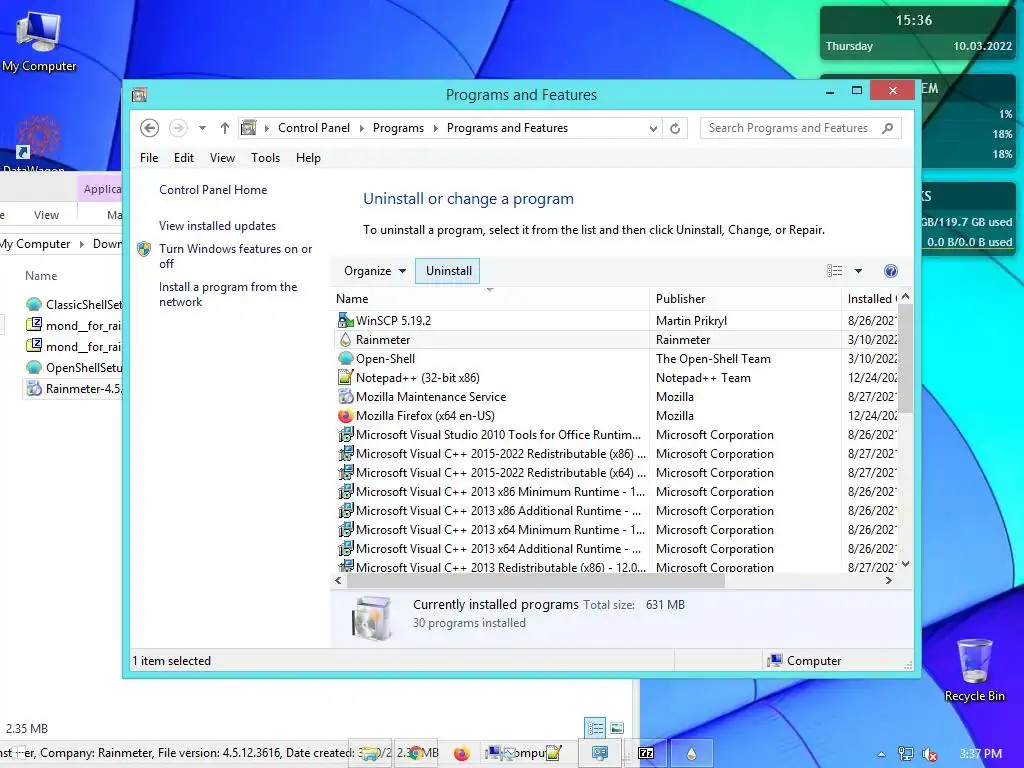Click the Firefox icon in program list
Image resolution: width=1024 pixels, height=768 pixels.
(345, 415)
